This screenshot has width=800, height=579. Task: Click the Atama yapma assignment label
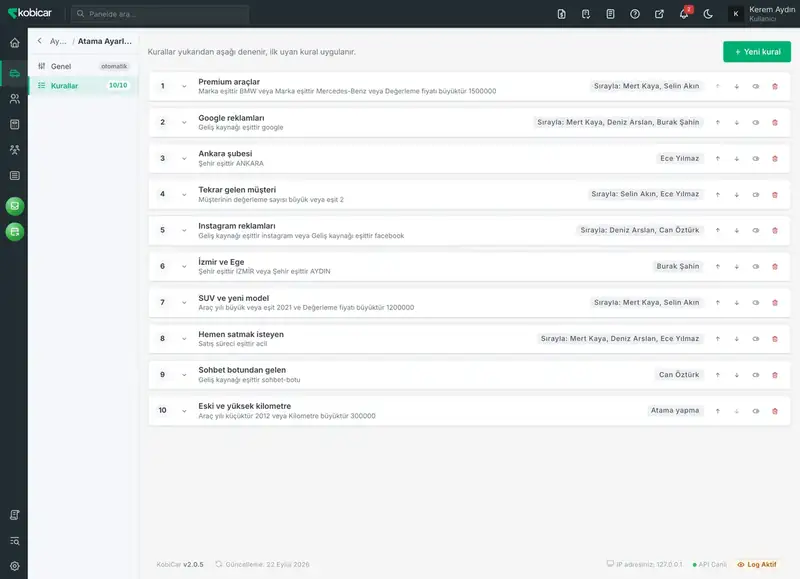[x=675, y=411]
